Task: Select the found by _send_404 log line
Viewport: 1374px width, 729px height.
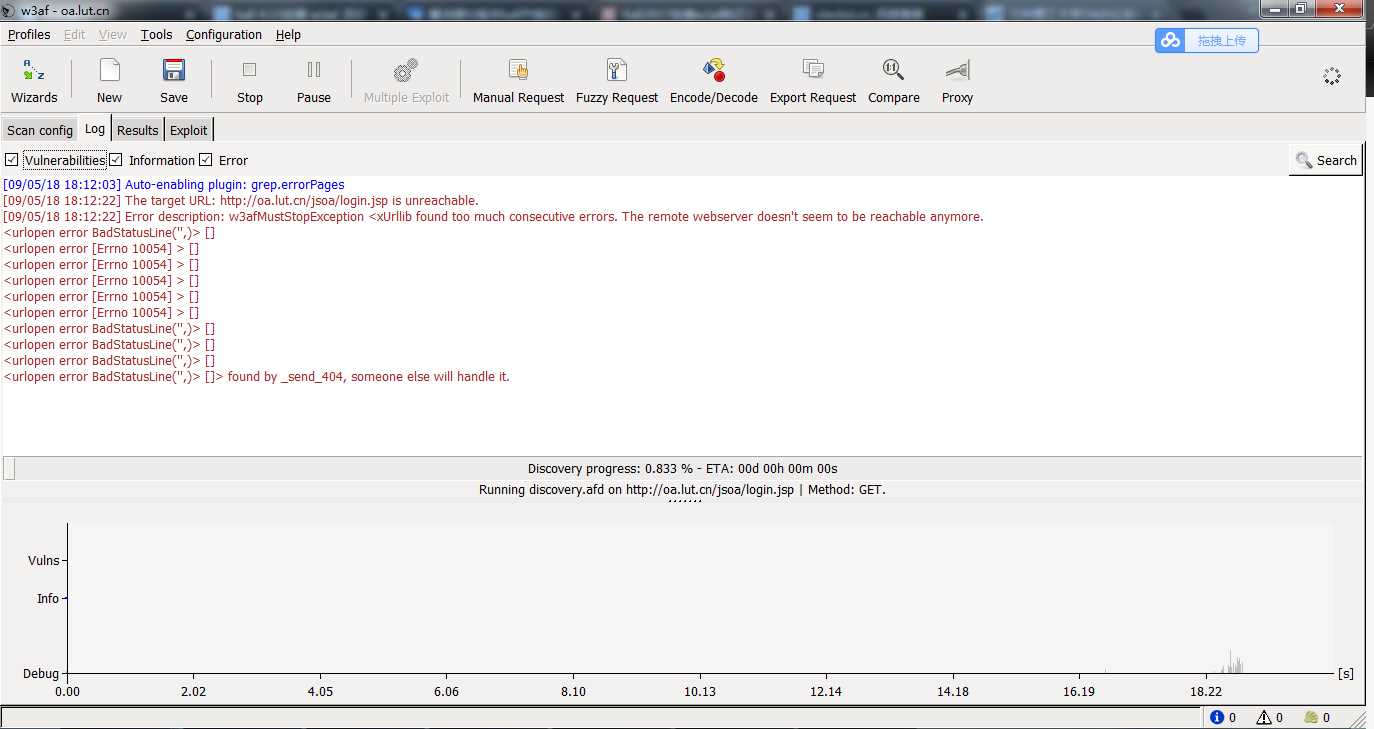Action: pos(257,376)
